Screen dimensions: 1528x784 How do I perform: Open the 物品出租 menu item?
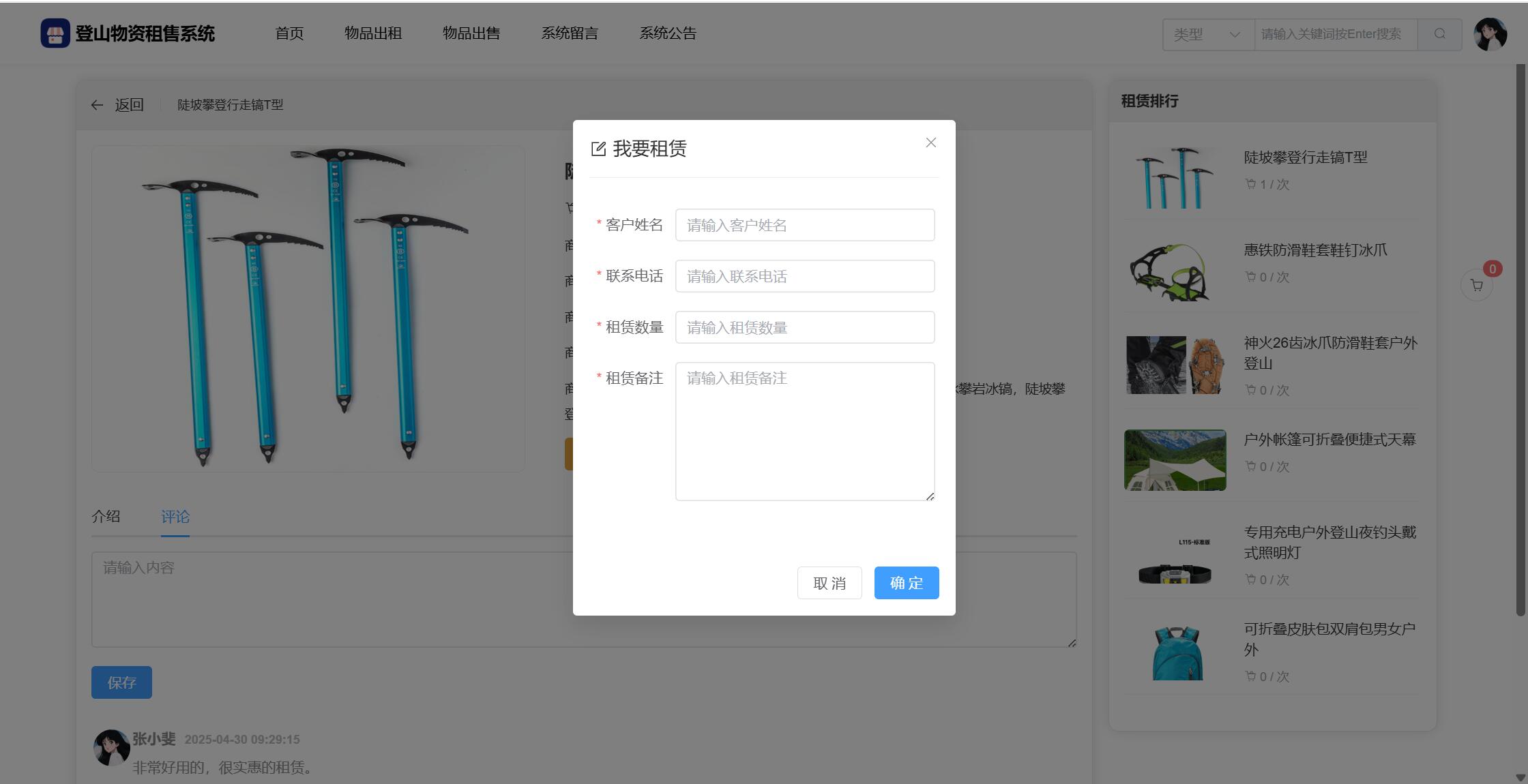pos(372,33)
